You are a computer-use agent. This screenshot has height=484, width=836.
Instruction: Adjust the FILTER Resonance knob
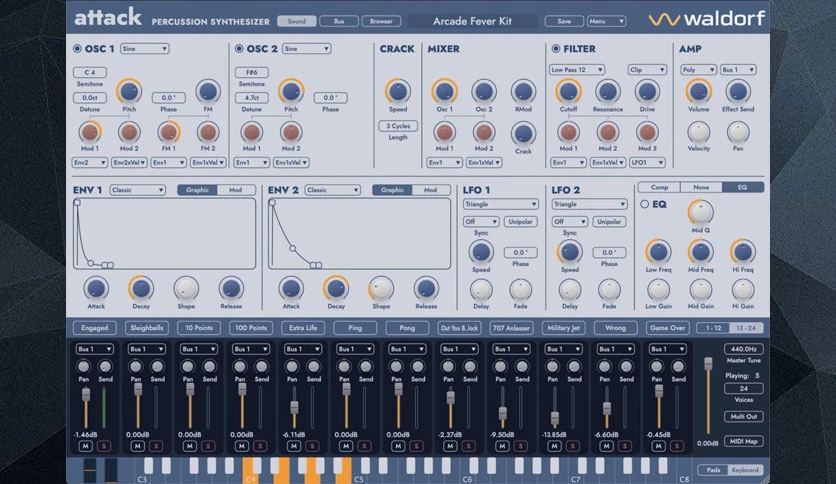[607, 92]
